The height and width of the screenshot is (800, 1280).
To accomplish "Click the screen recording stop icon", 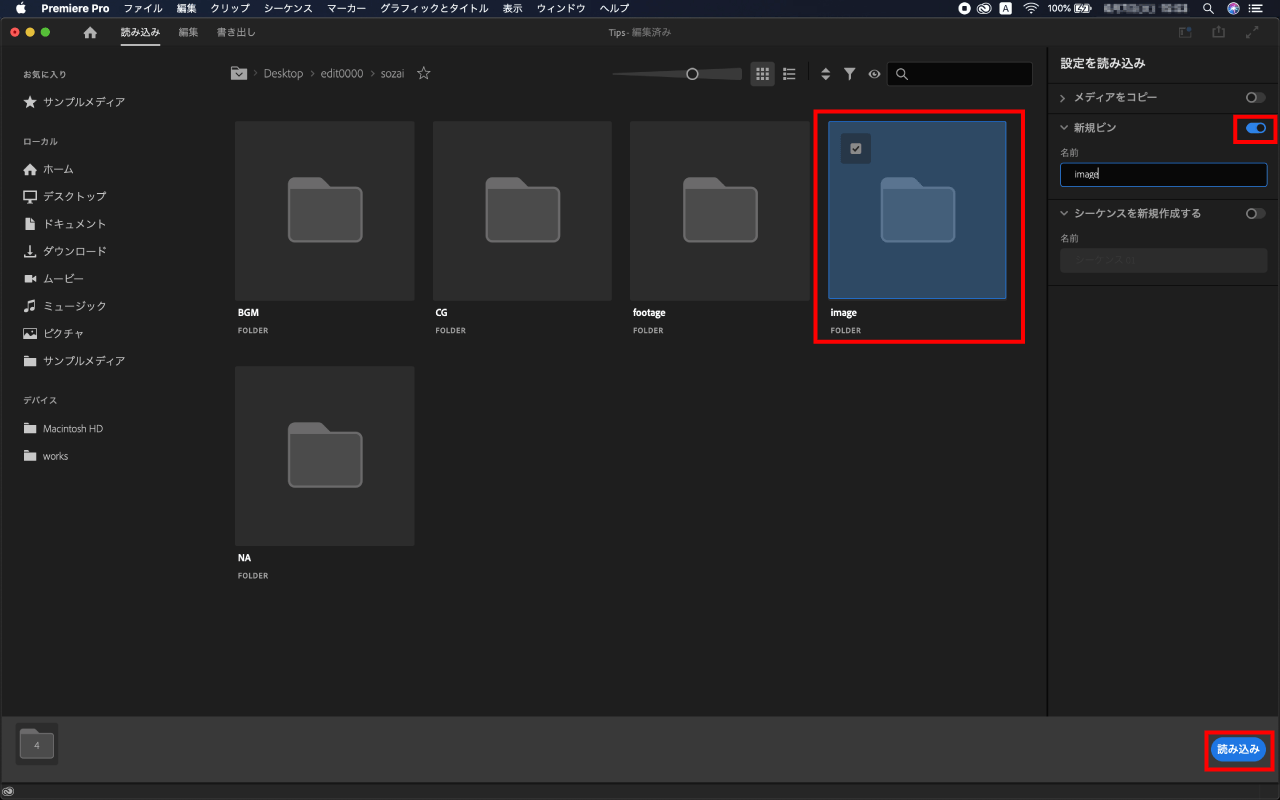I will [x=964, y=8].
